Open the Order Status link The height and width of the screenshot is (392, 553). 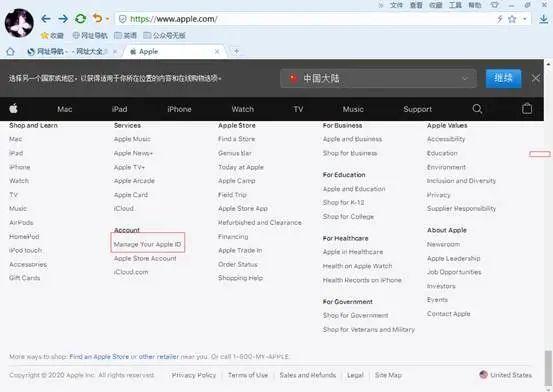238,264
